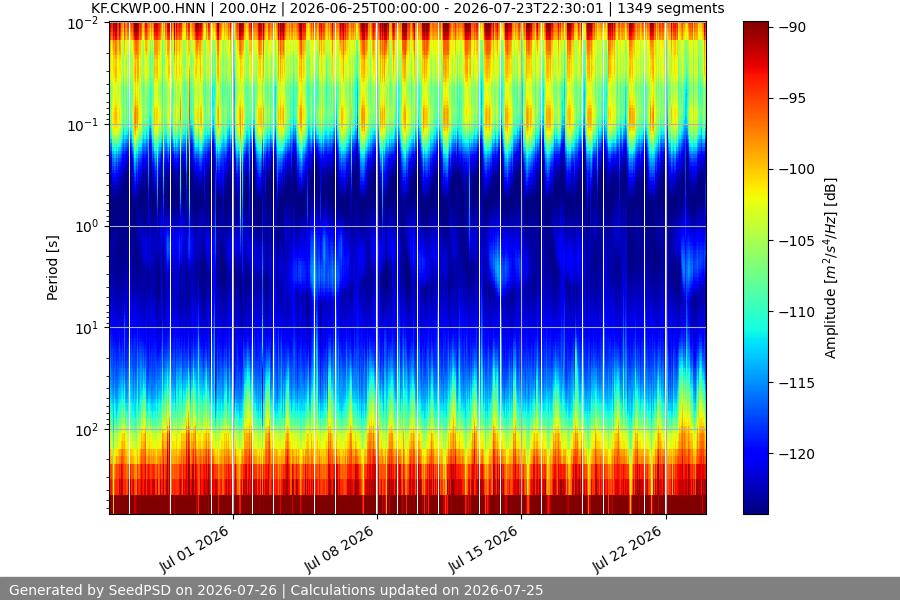Click the −95 colorbar tick label
Viewport: 900px width, 600px height.
click(x=792, y=98)
